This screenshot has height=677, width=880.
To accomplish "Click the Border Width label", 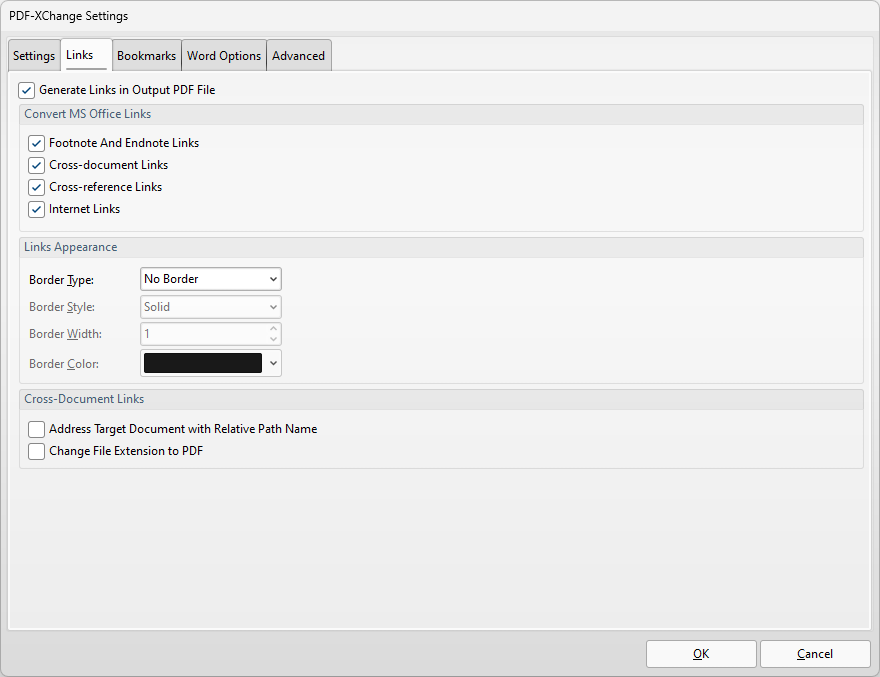I will pyautogui.click(x=65, y=334).
